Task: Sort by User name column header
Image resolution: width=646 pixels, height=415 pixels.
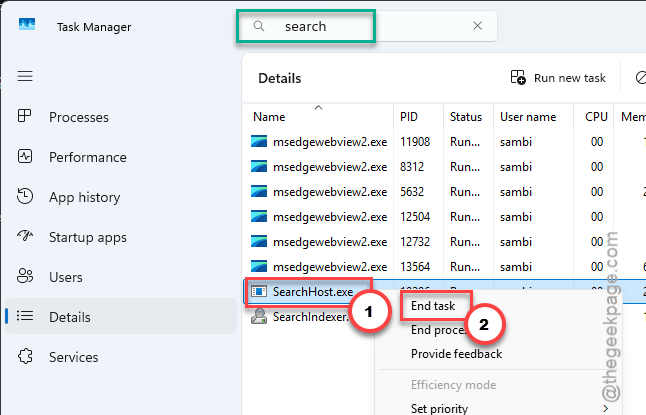Action: 528,117
